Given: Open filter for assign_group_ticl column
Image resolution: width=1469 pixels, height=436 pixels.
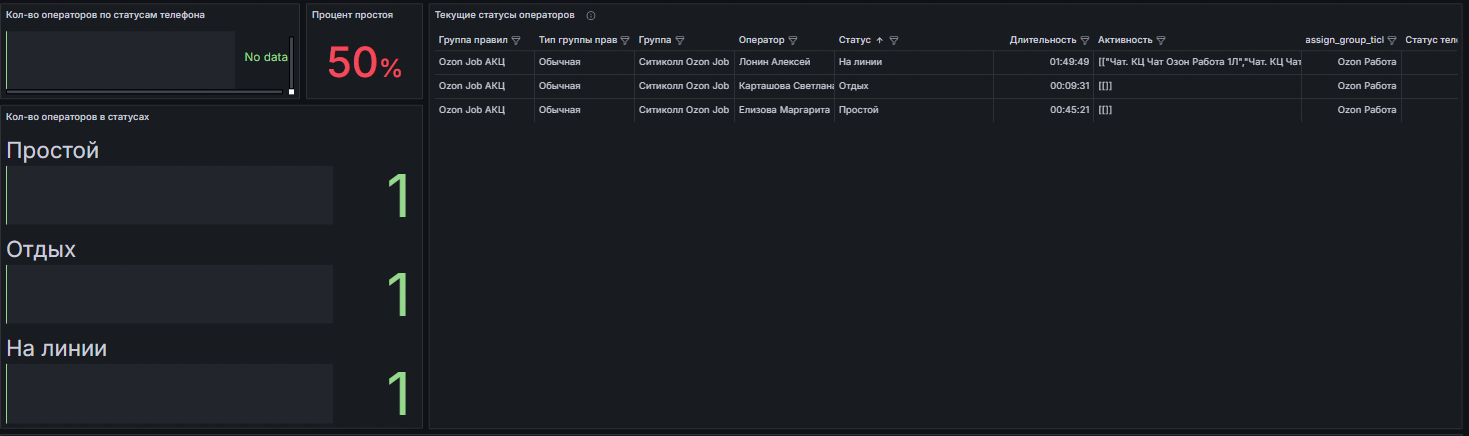Looking at the screenshot, I should (x=1392, y=41).
